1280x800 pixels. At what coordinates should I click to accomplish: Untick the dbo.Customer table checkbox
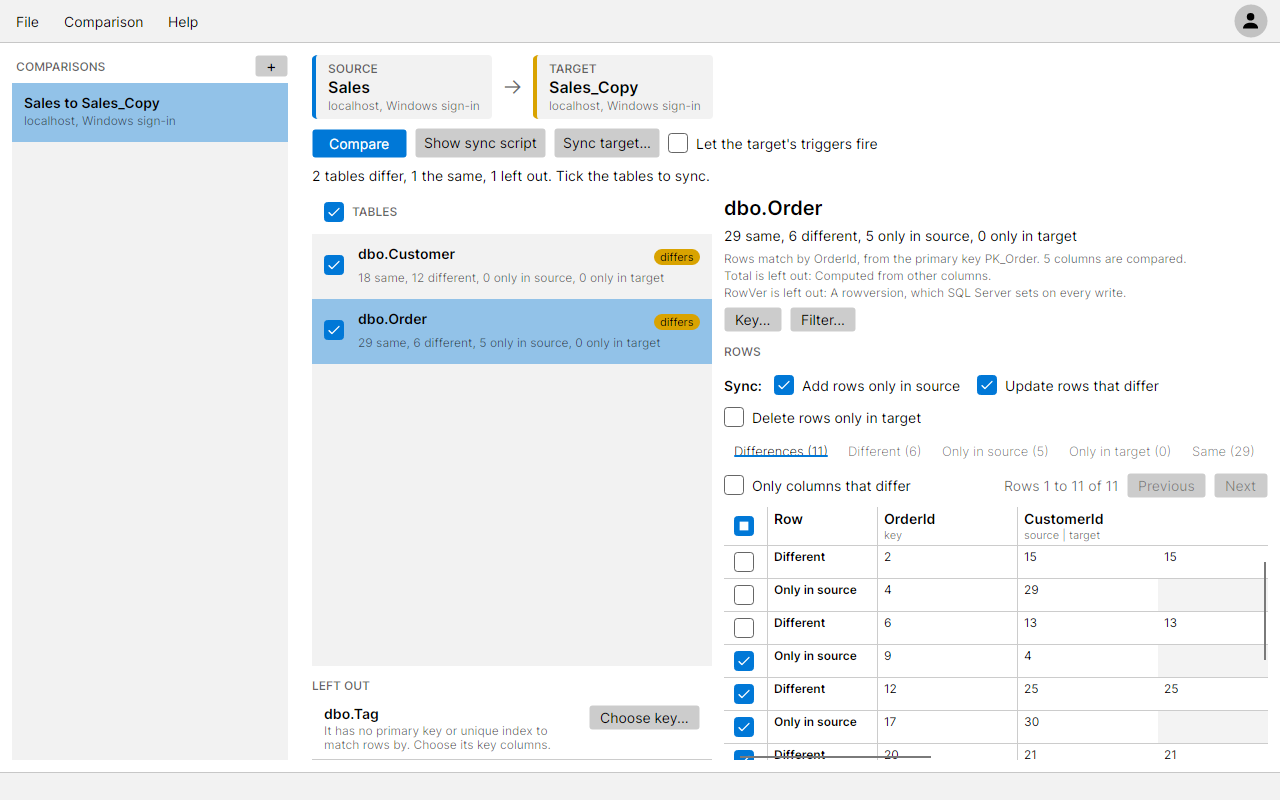pyautogui.click(x=334, y=265)
